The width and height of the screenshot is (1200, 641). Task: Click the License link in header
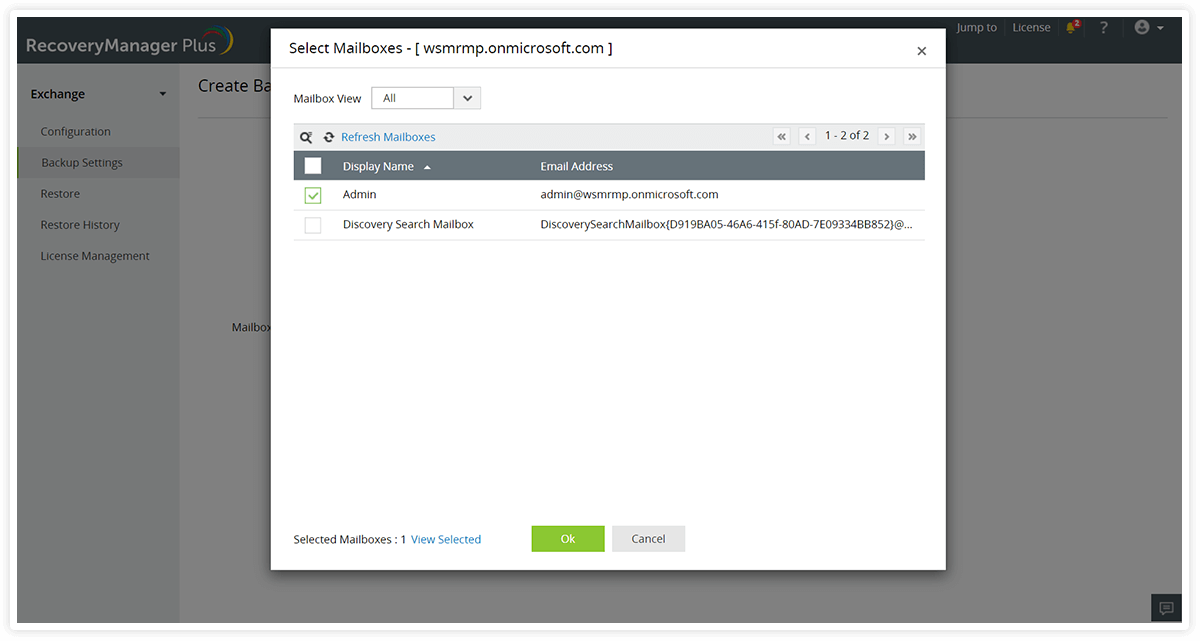[1031, 27]
